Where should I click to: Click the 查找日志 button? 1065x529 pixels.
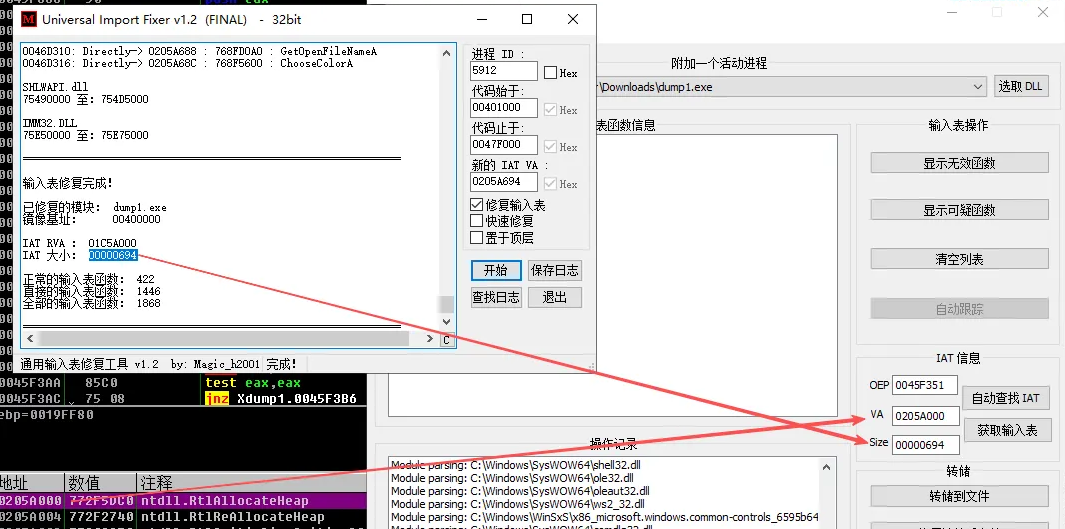[496, 297]
